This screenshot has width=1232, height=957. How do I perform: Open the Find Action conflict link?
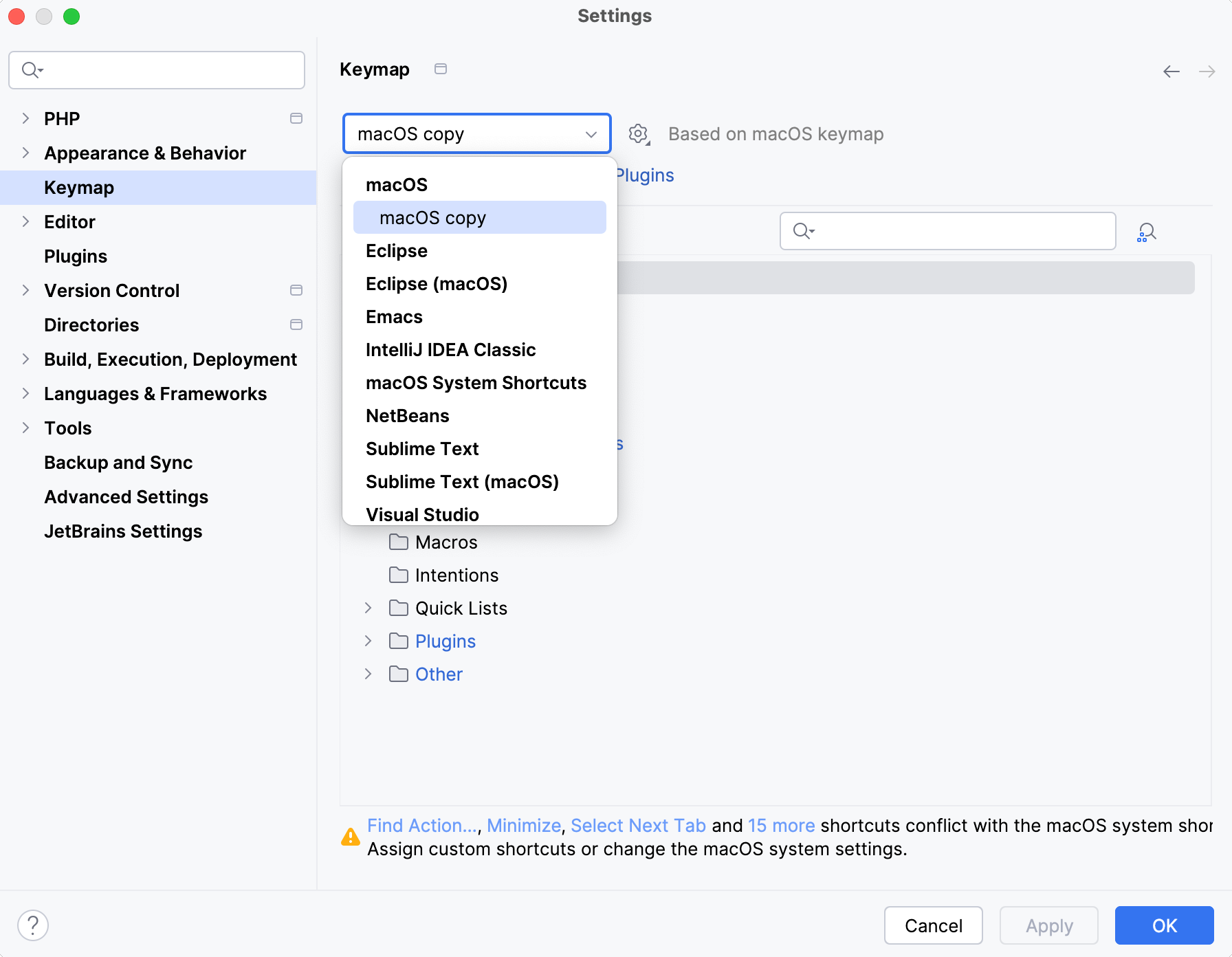(x=421, y=825)
